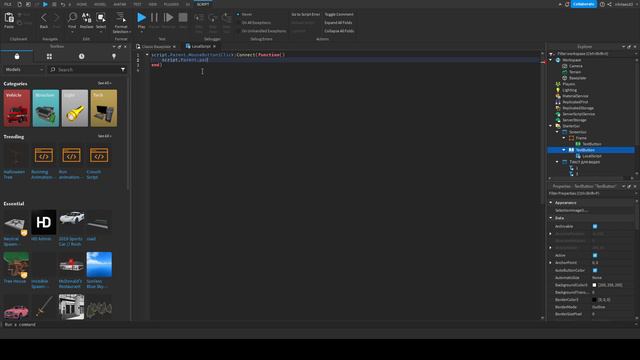Select Frame in Explorer tree
Image resolution: width=640 pixels, height=360 pixels.
581,138
